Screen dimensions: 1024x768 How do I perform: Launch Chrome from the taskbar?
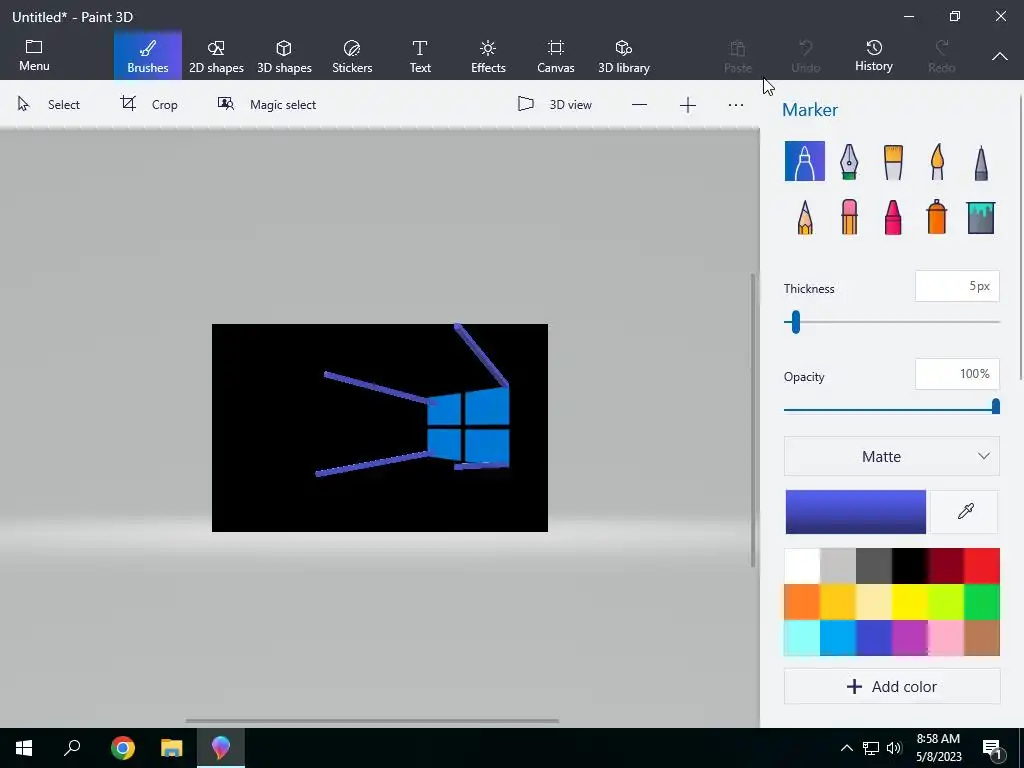coord(122,748)
